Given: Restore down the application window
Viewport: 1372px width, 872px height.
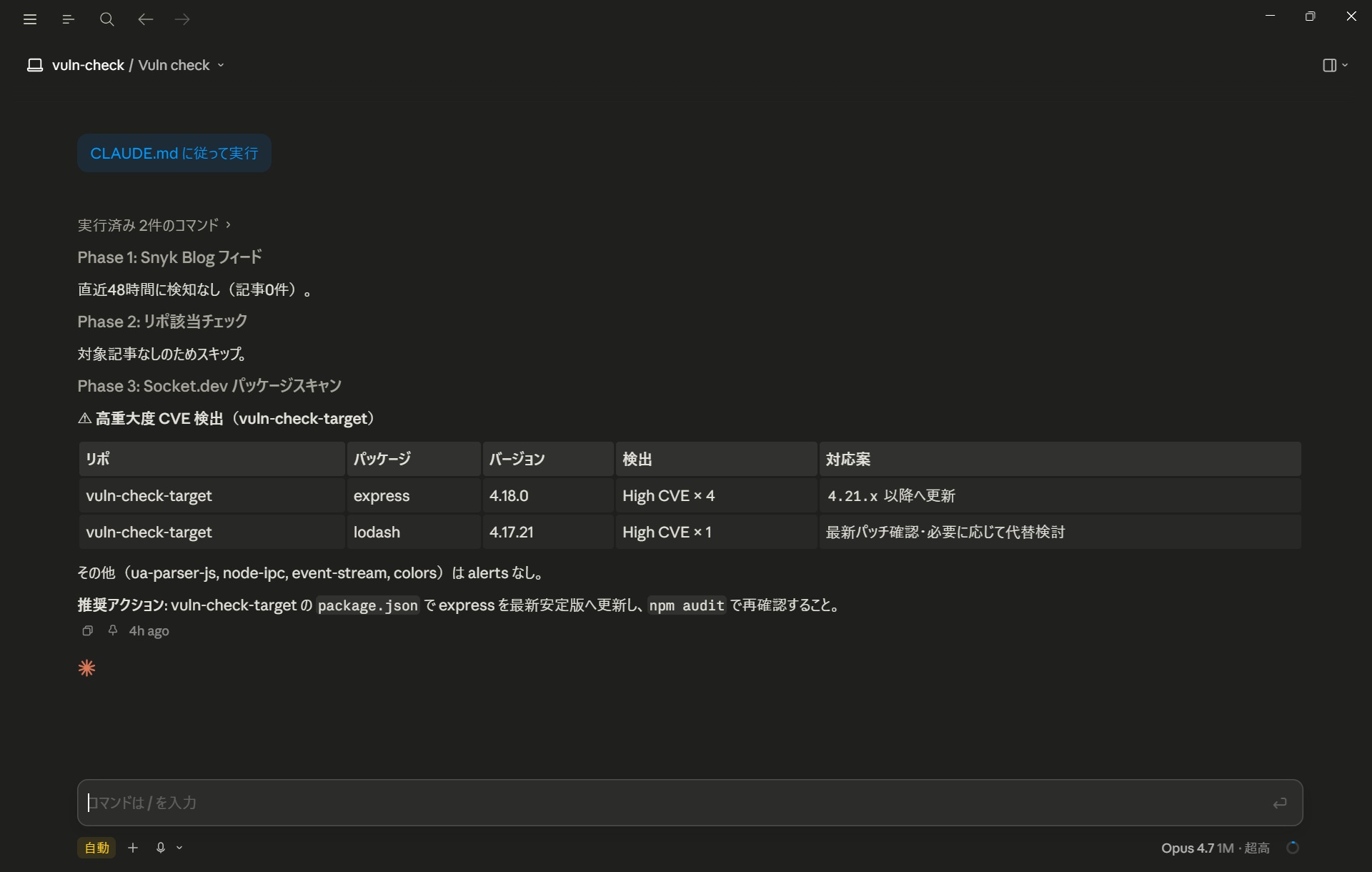Looking at the screenshot, I should pyautogui.click(x=1310, y=16).
